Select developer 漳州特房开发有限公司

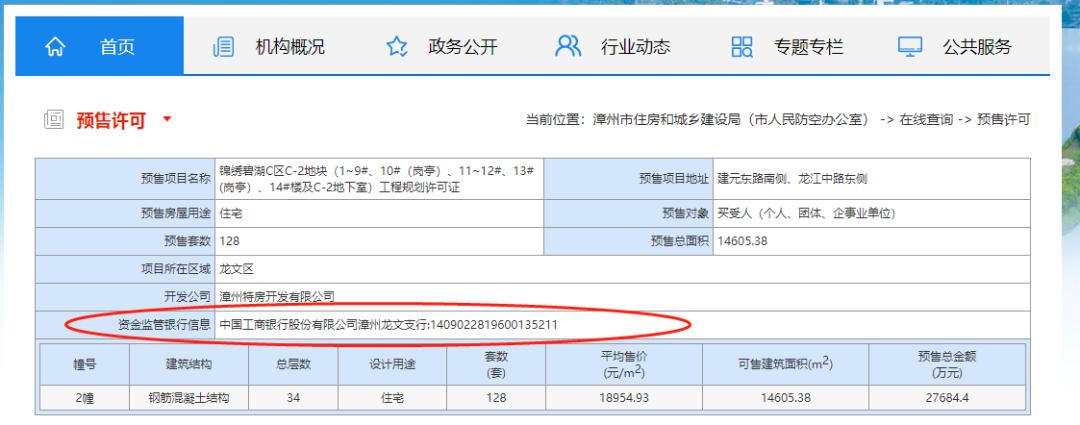277,297
